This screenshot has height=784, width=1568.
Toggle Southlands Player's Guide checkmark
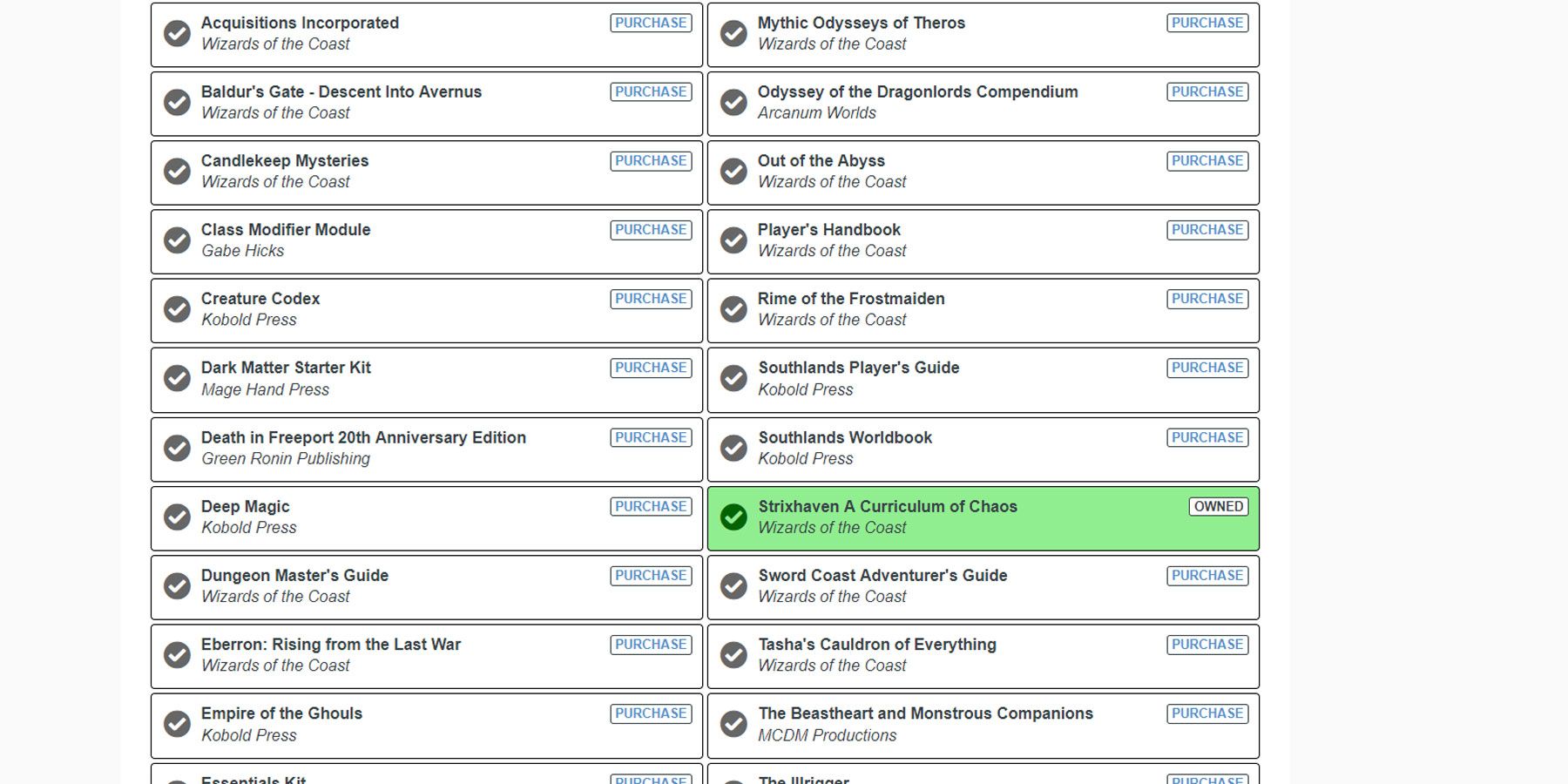(734, 379)
